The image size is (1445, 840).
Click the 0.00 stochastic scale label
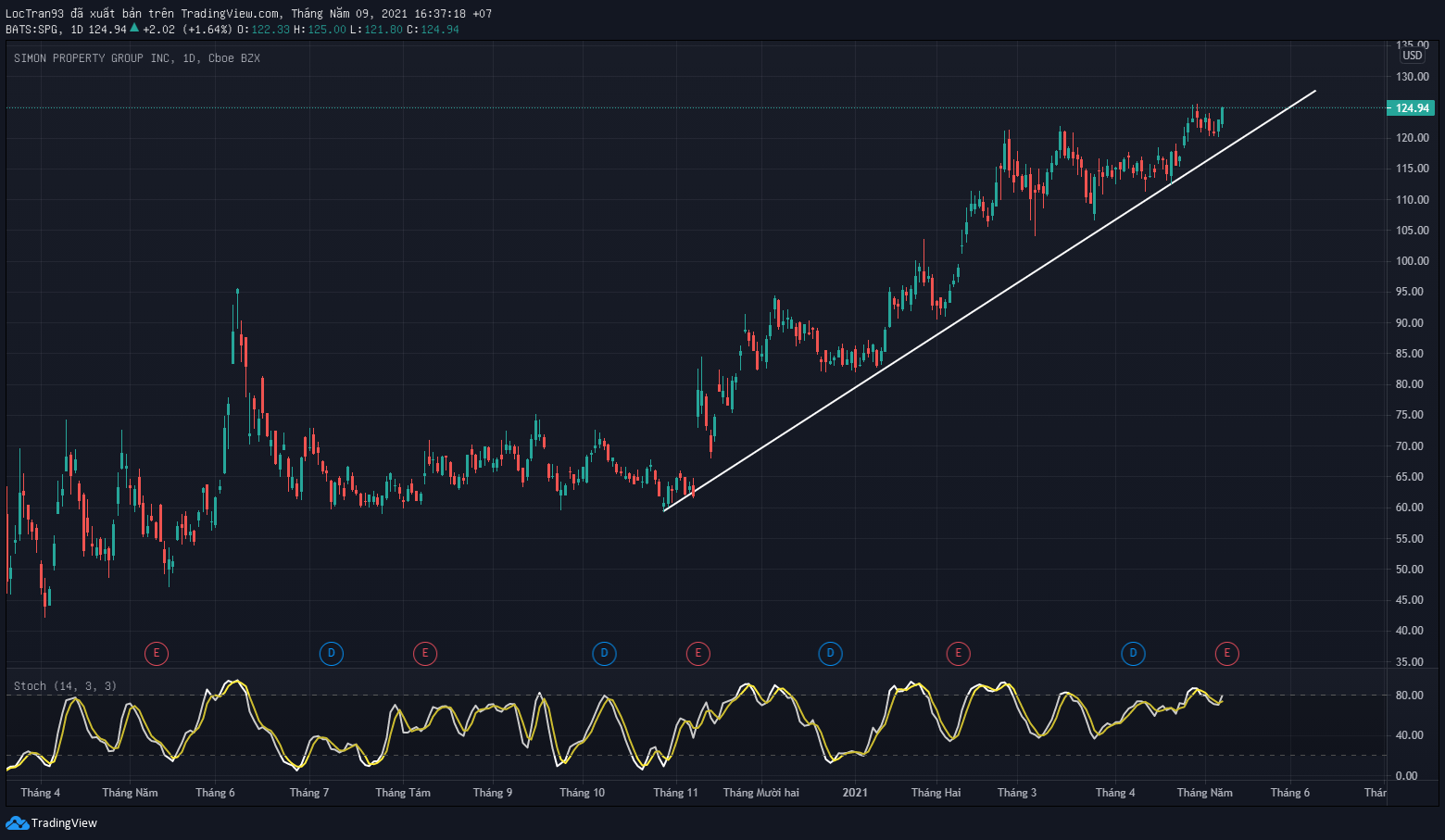point(1407,776)
